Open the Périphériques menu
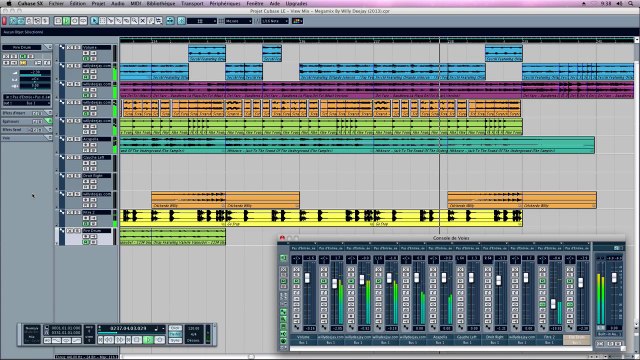The image size is (640, 360). (x=225, y=3)
